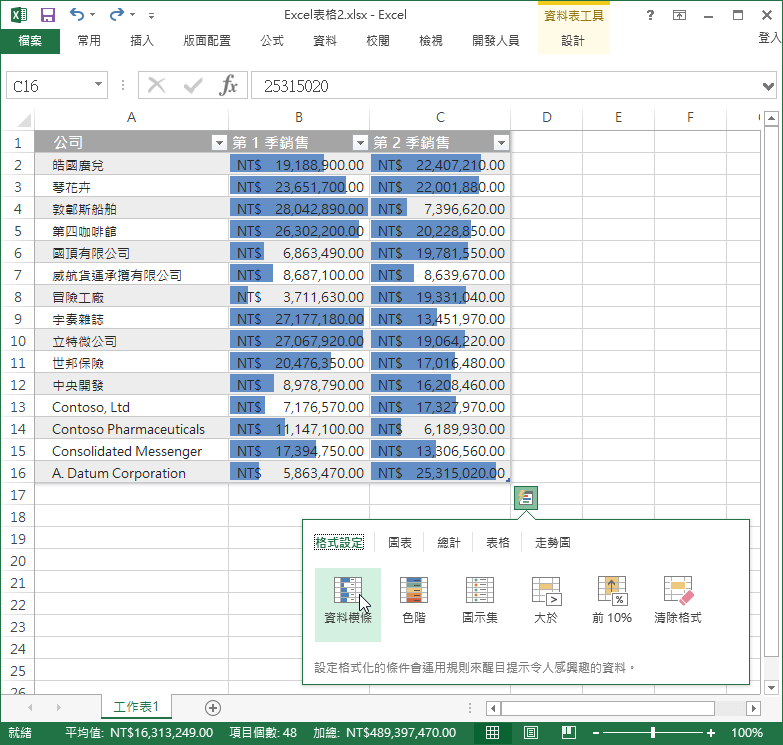Add a new sheet with the plus icon

coord(213,708)
